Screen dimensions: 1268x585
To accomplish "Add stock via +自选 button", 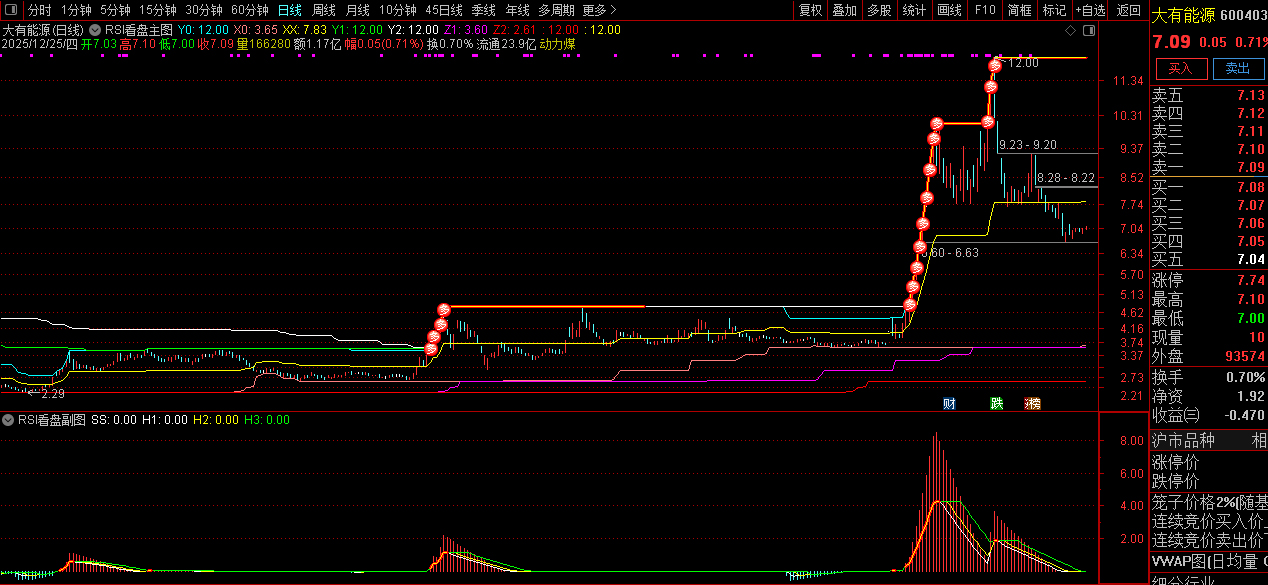I will [x=1090, y=10].
